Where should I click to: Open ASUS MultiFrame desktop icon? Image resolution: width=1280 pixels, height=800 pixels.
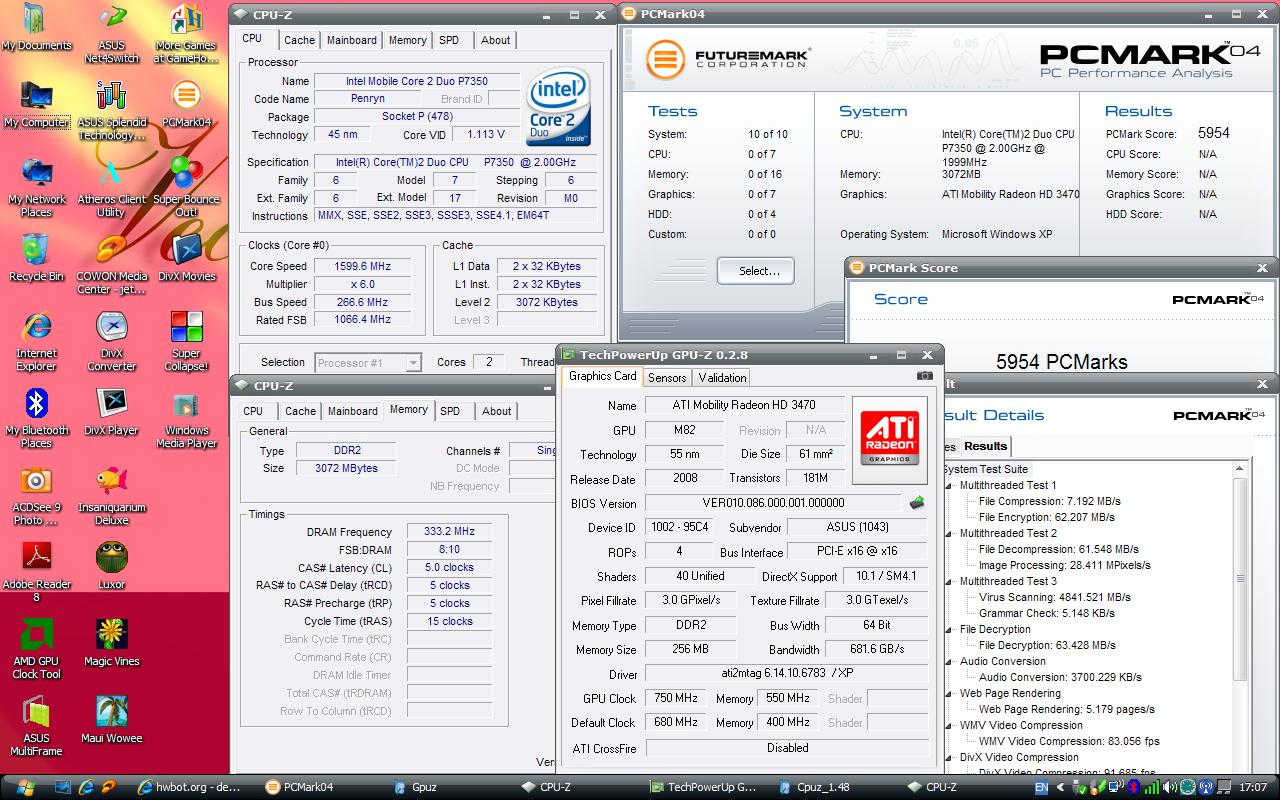click(x=36, y=726)
